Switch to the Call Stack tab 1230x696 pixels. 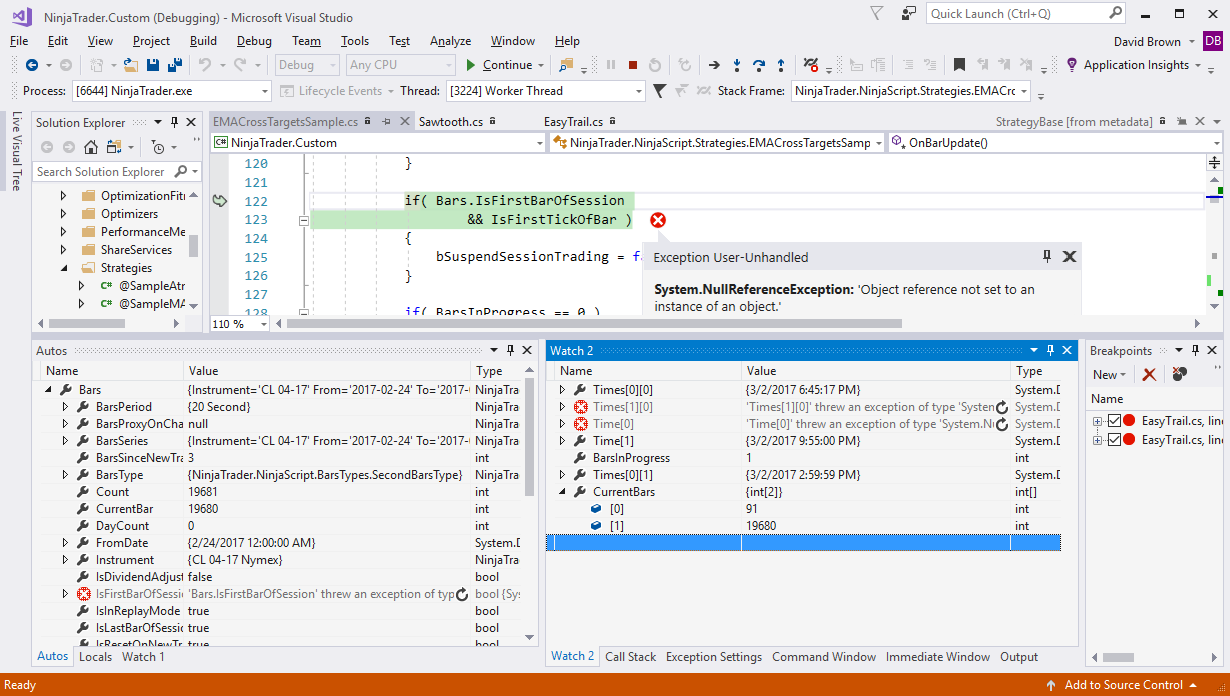(631, 657)
